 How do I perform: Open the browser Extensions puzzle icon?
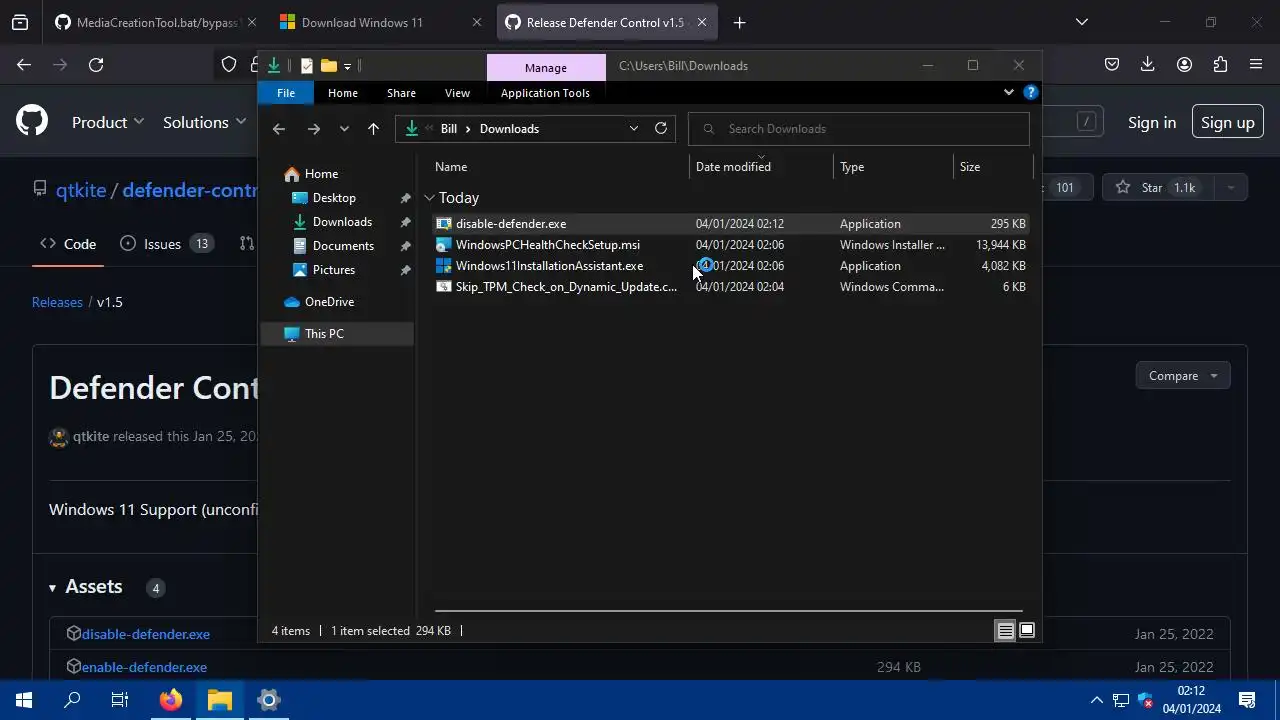1220,65
